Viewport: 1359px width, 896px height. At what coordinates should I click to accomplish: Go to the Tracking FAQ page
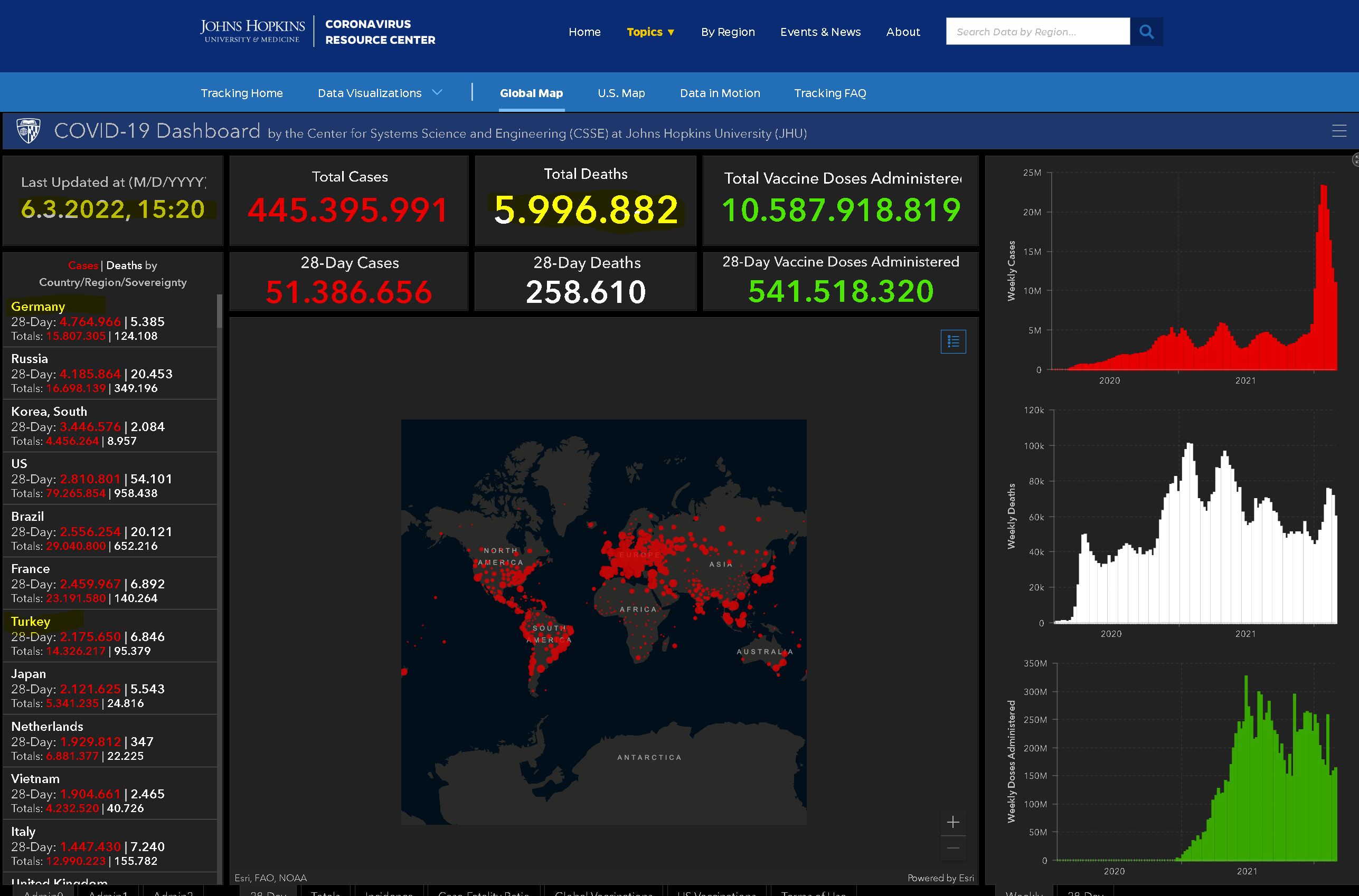pos(829,93)
